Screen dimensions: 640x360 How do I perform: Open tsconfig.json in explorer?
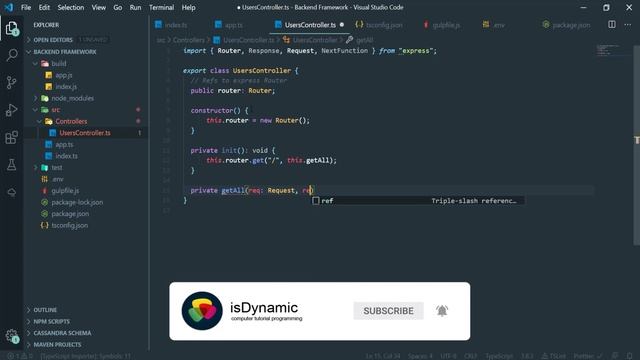(x=69, y=225)
